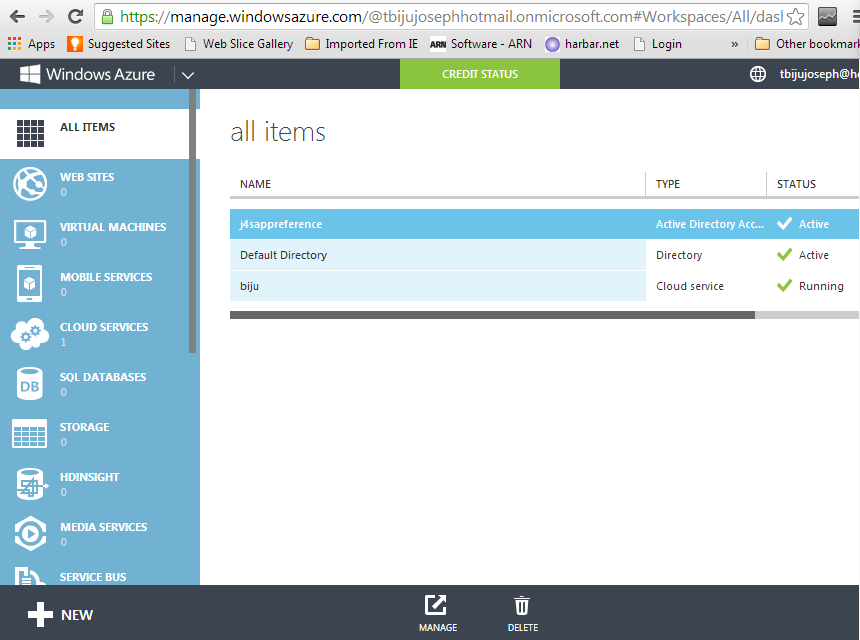
Task: Open Media Services play icon
Action: tap(30, 534)
